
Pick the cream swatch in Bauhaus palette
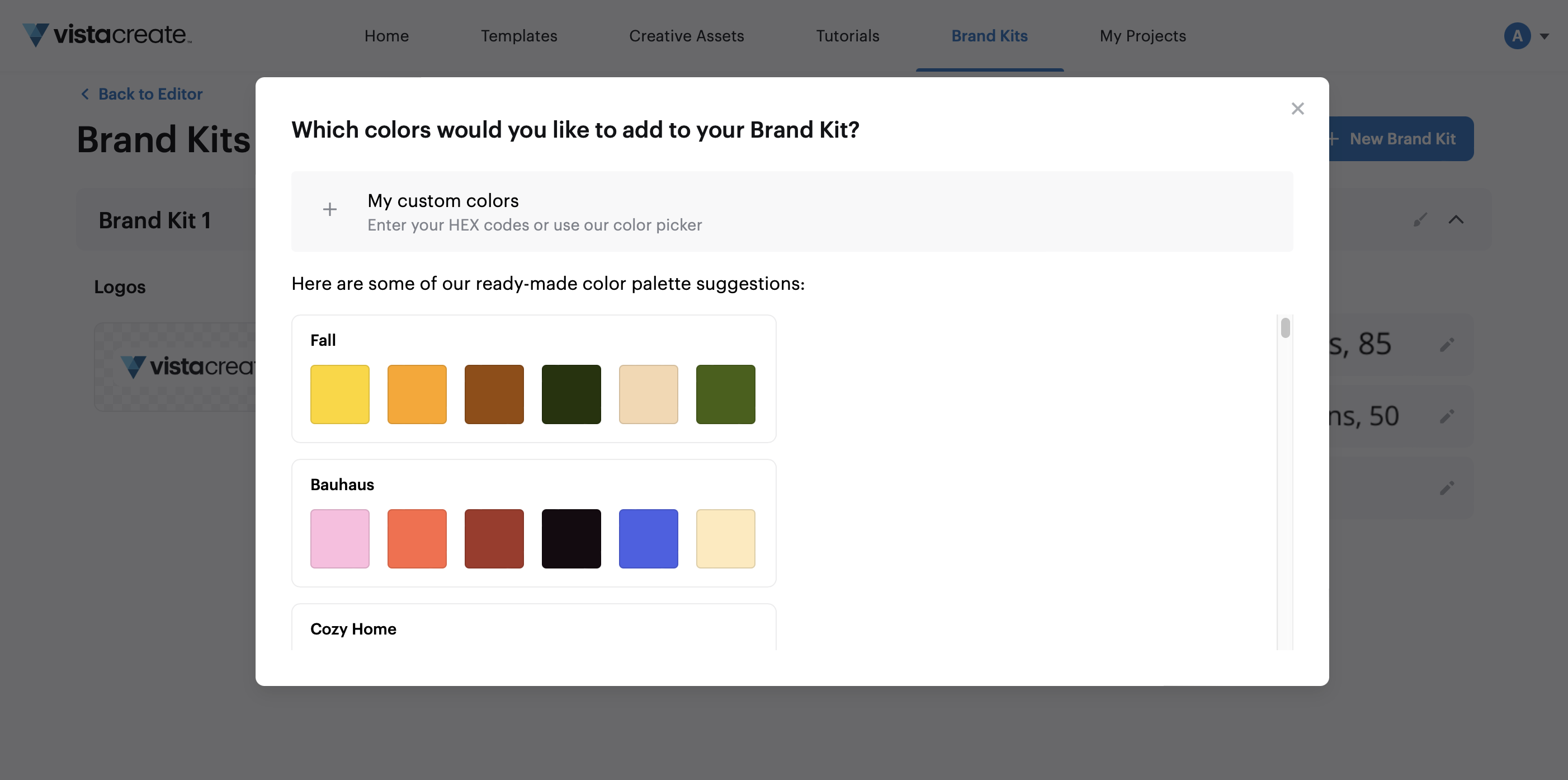tap(726, 539)
